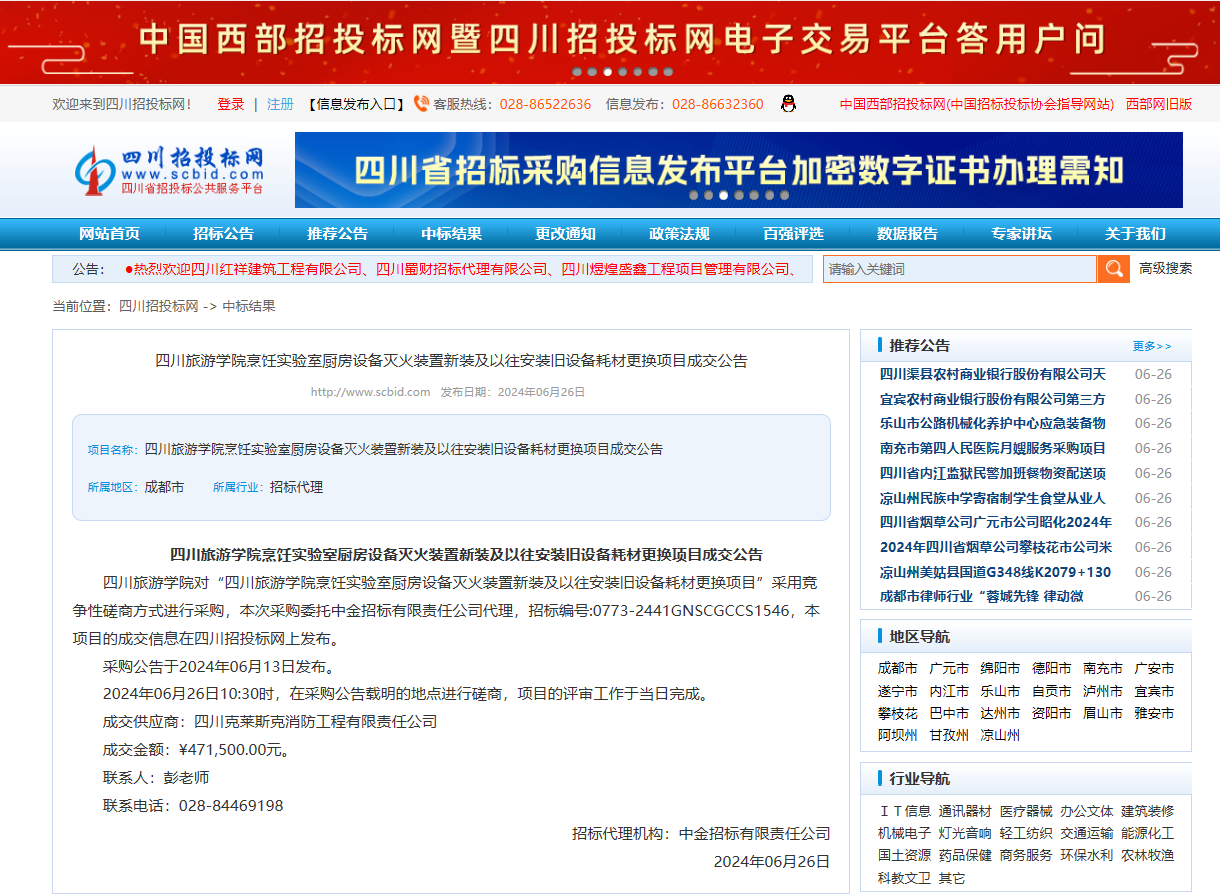Click the QQ penguin contact icon
The height and width of the screenshot is (894, 1220).
[x=788, y=103]
